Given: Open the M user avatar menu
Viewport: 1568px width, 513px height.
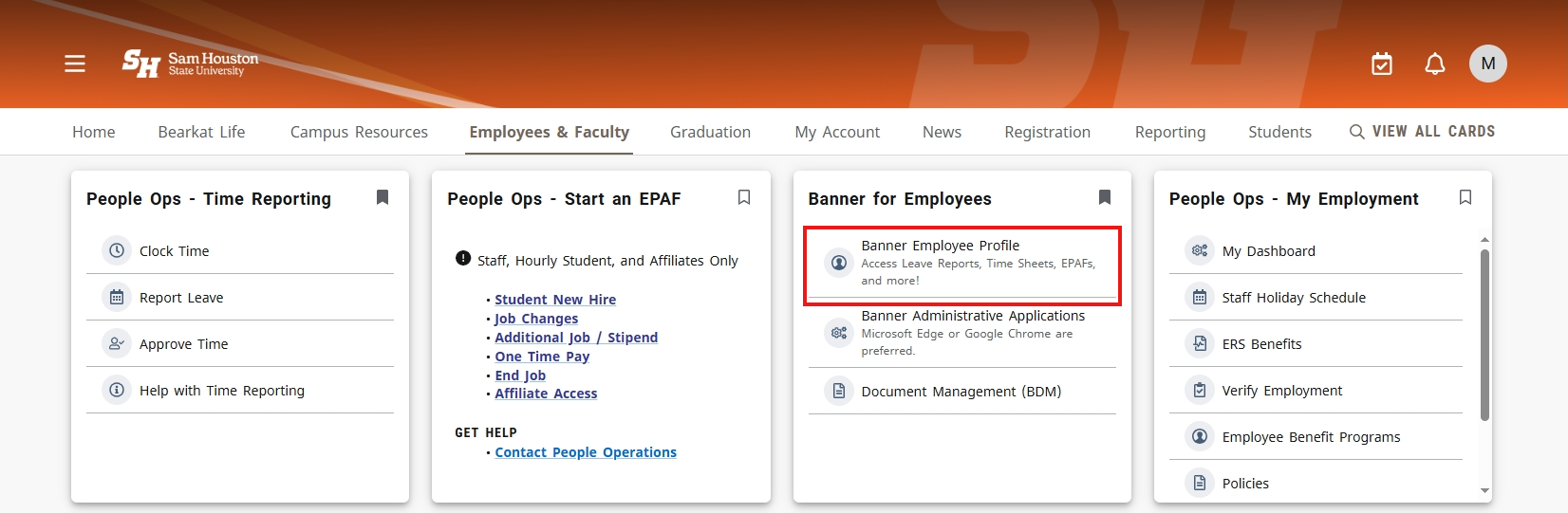Looking at the screenshot, I should click(x=1488, y=64).
